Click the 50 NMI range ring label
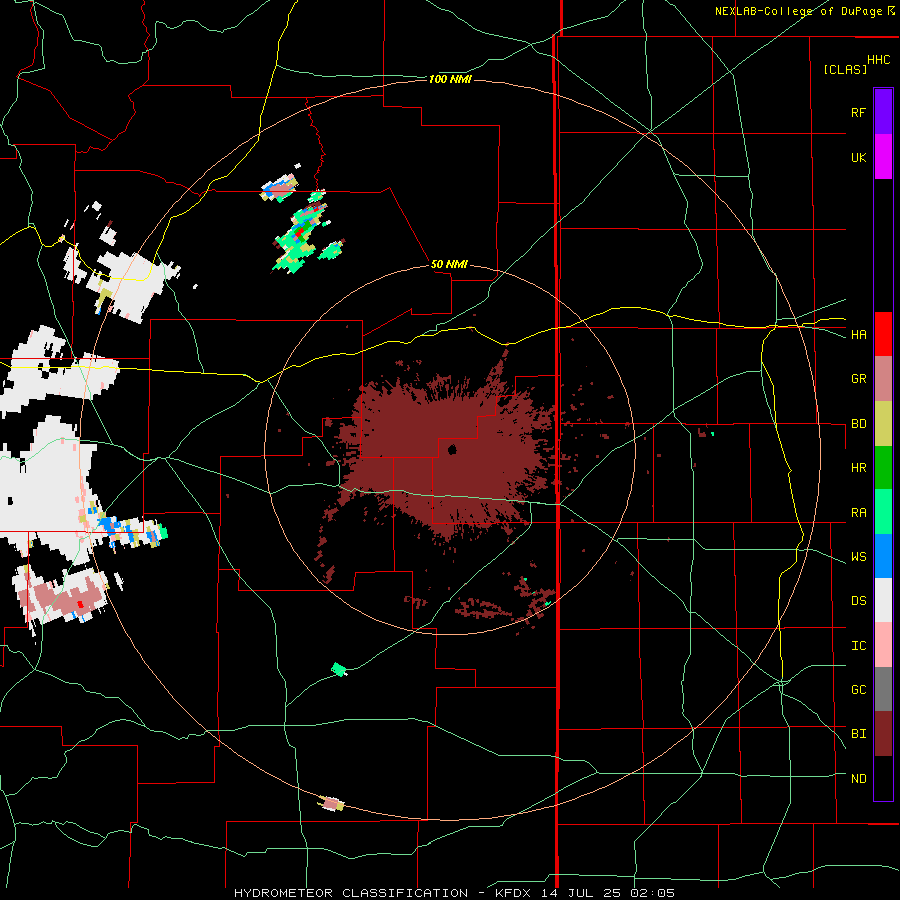Image resolution: width=900 pixels, height=900 pixels. [x=449, y=264]
